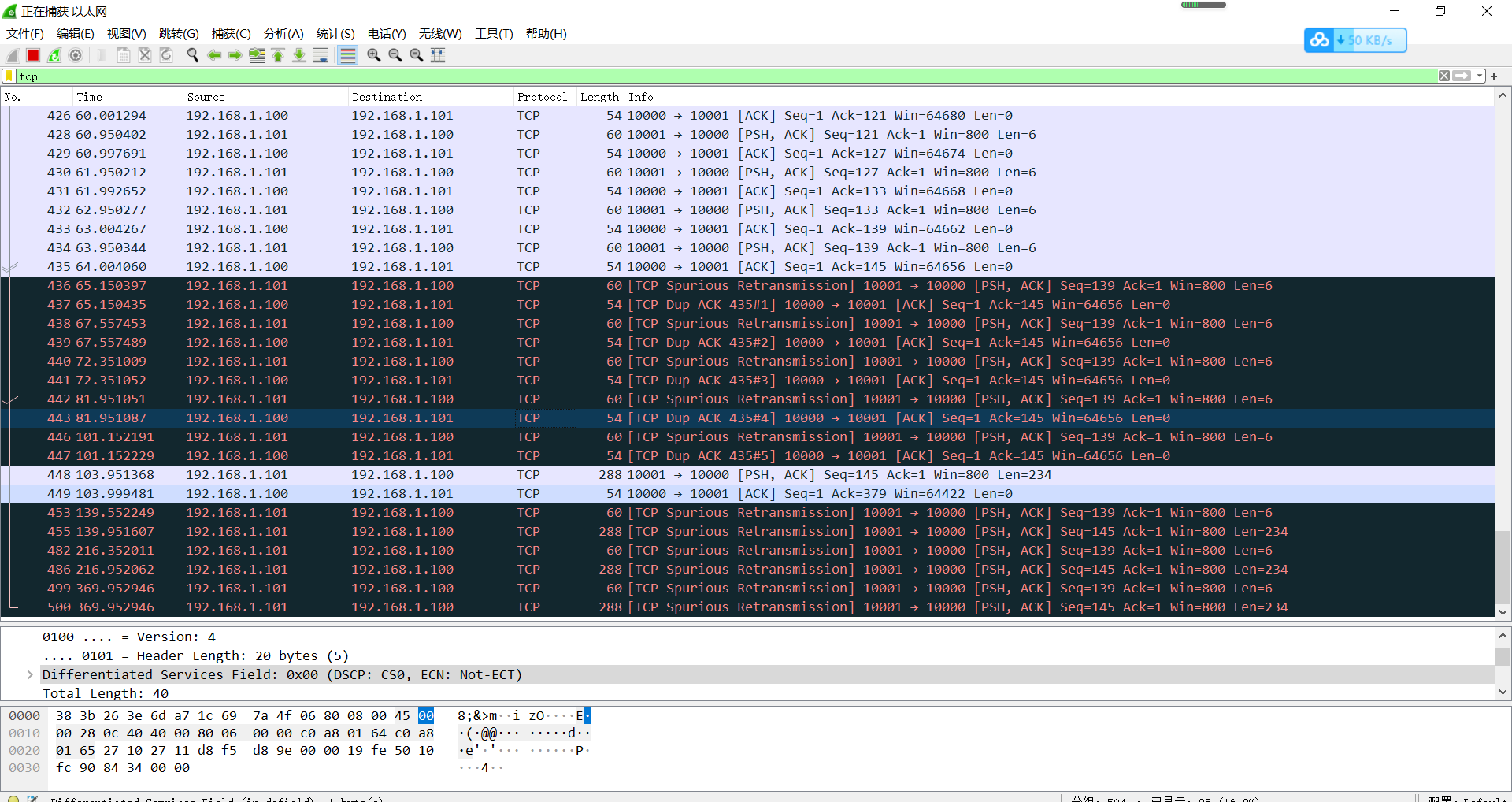Go forward to next packet arrow

pos(235,55)
